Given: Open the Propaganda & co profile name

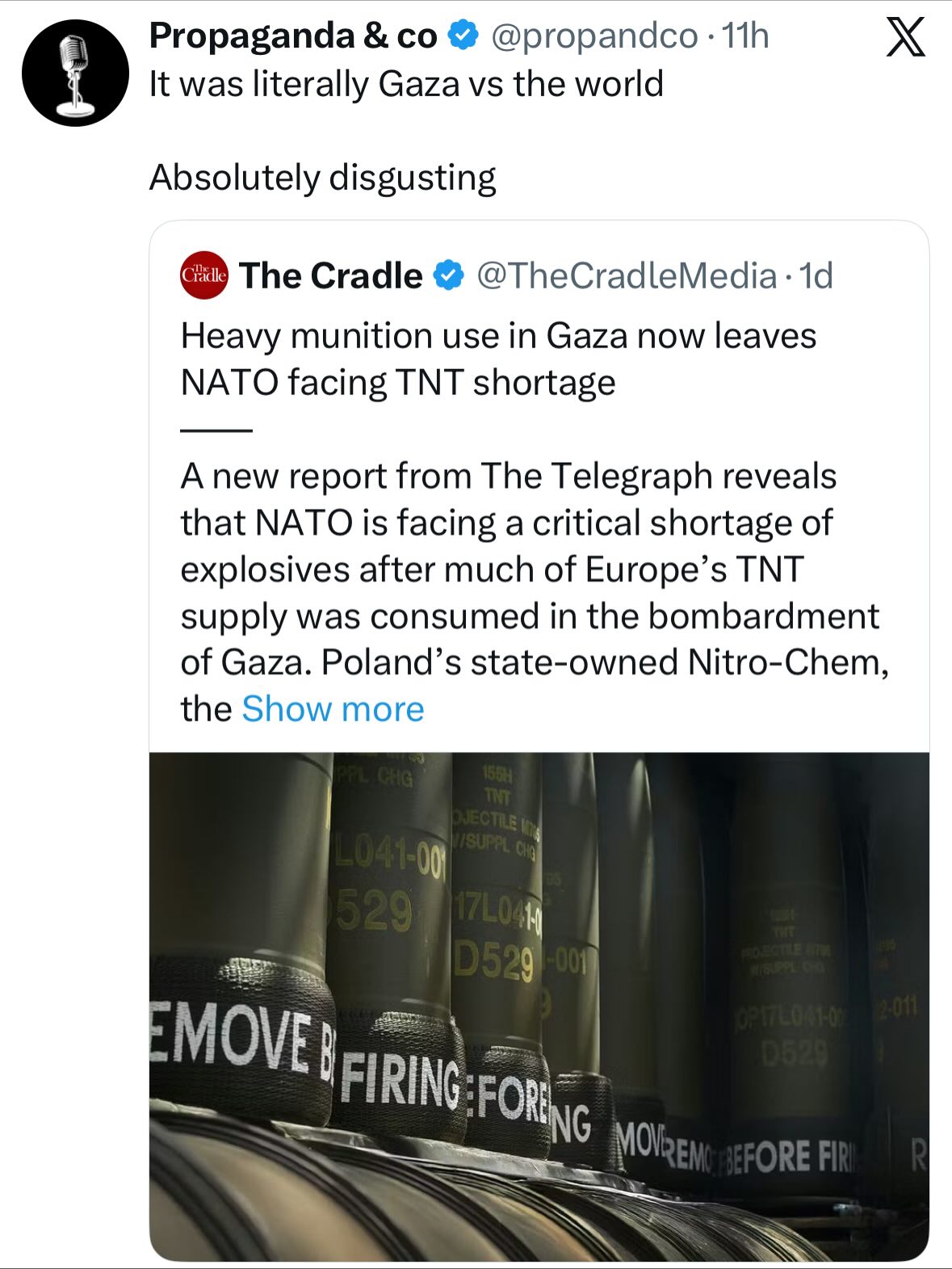Looking at the screenshot, I should coord(293,36).
